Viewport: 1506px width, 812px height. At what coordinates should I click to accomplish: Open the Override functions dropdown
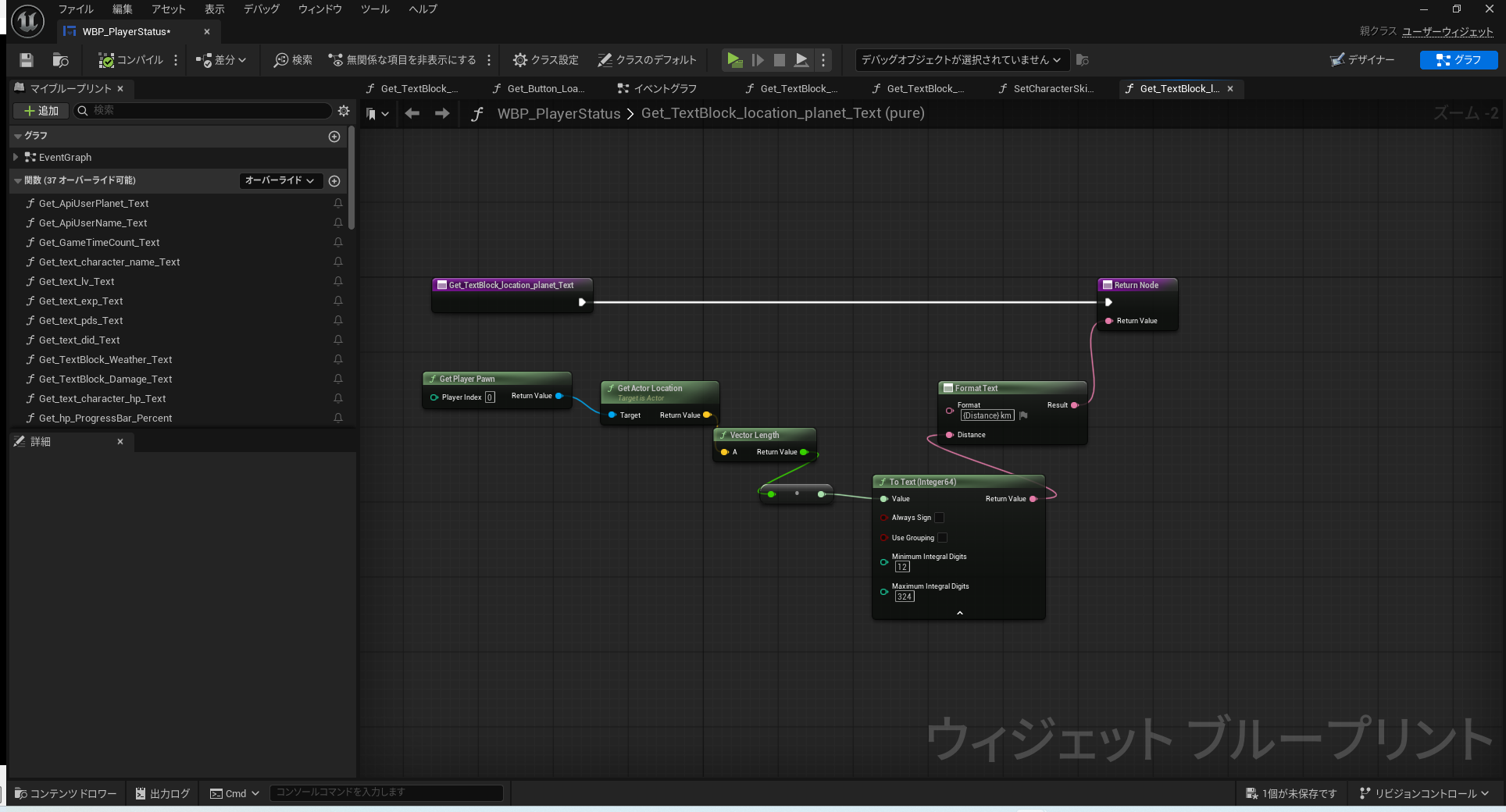280,180
